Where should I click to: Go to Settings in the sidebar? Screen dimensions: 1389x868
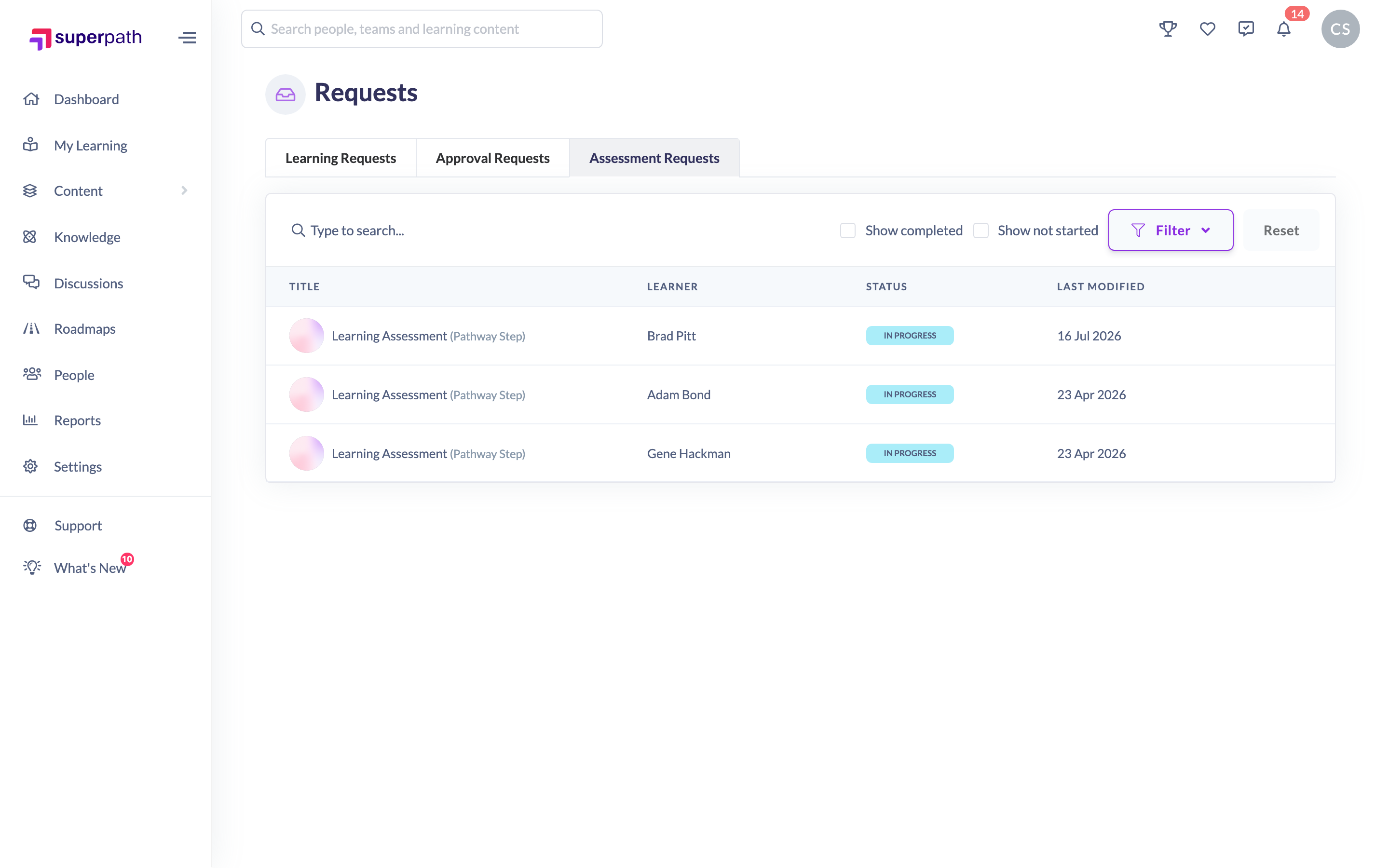click(x=78, y=467)
